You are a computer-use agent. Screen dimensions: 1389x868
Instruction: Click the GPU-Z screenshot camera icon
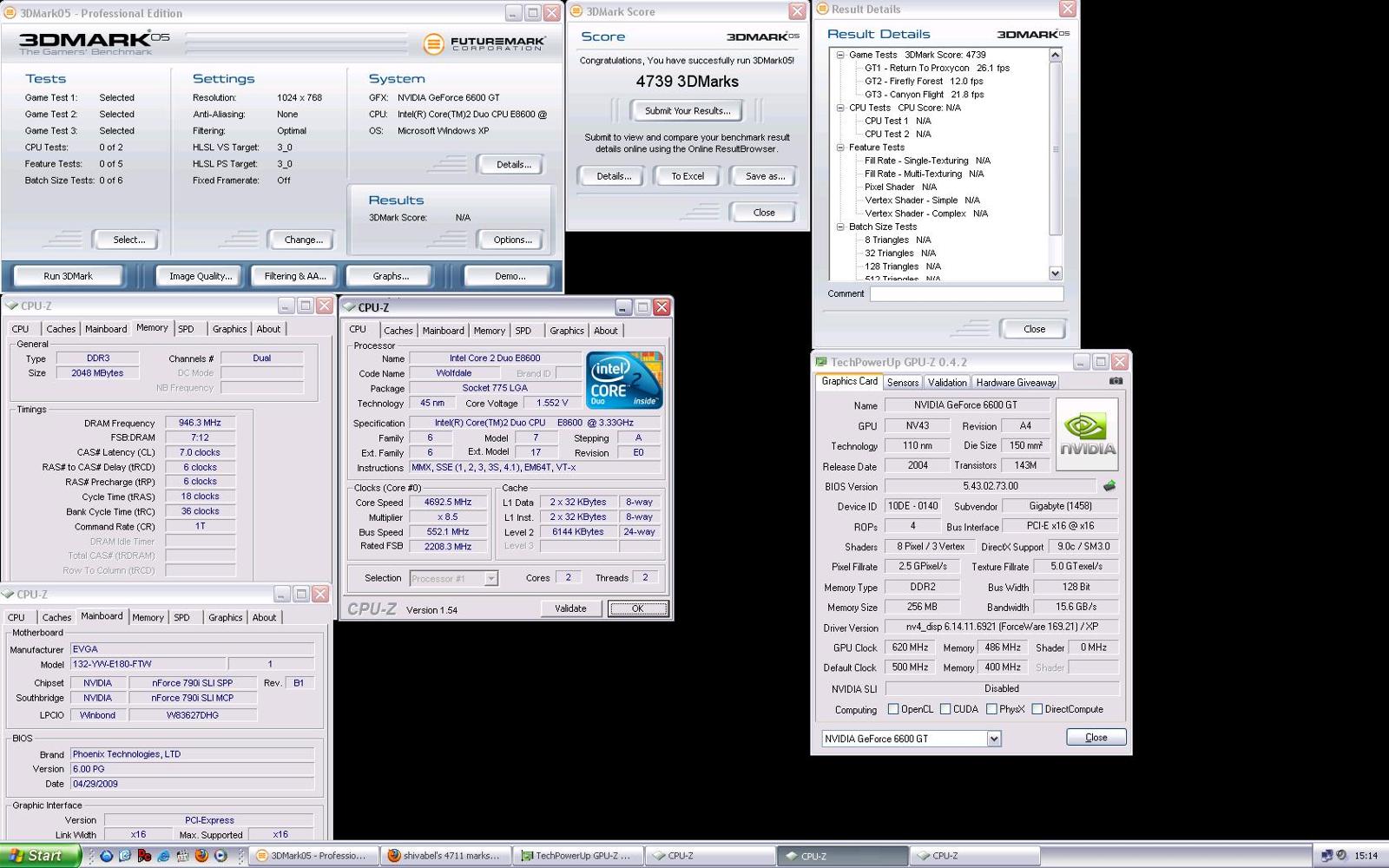pyautogui.click(x=1116, y=381)
